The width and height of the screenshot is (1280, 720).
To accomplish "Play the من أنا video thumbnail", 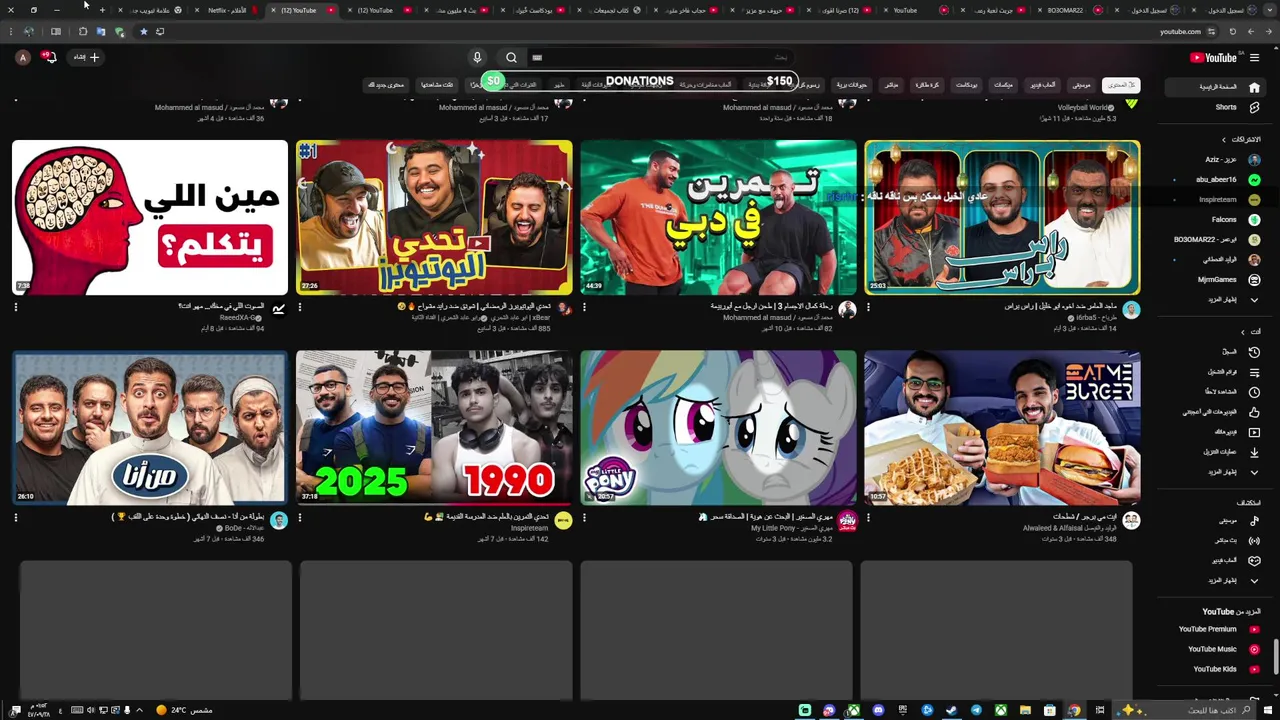I will (x=150, y=428).
